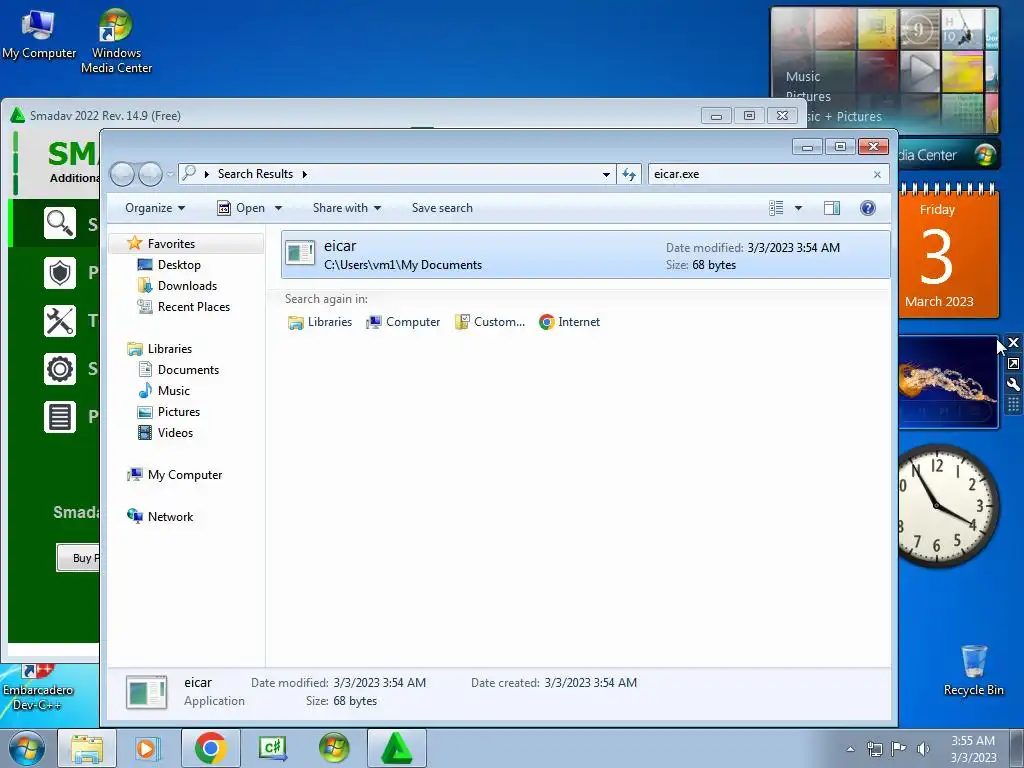Search again in Libraries
This screenshot has width=1024, height=768.
tap(320, 322)
